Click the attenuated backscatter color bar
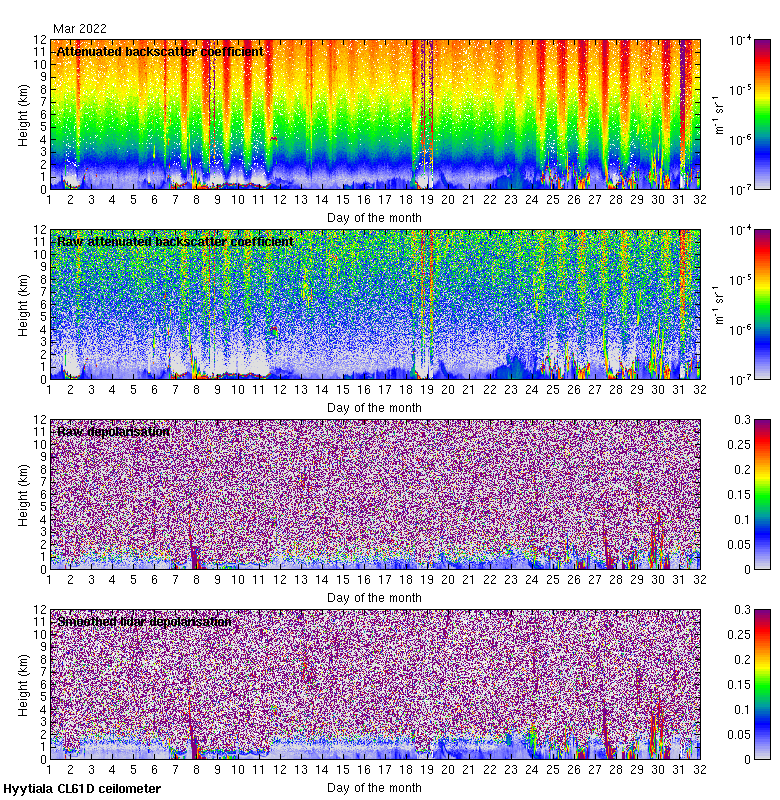This screenshot has height=800, width=780. [x=762, y=114]
